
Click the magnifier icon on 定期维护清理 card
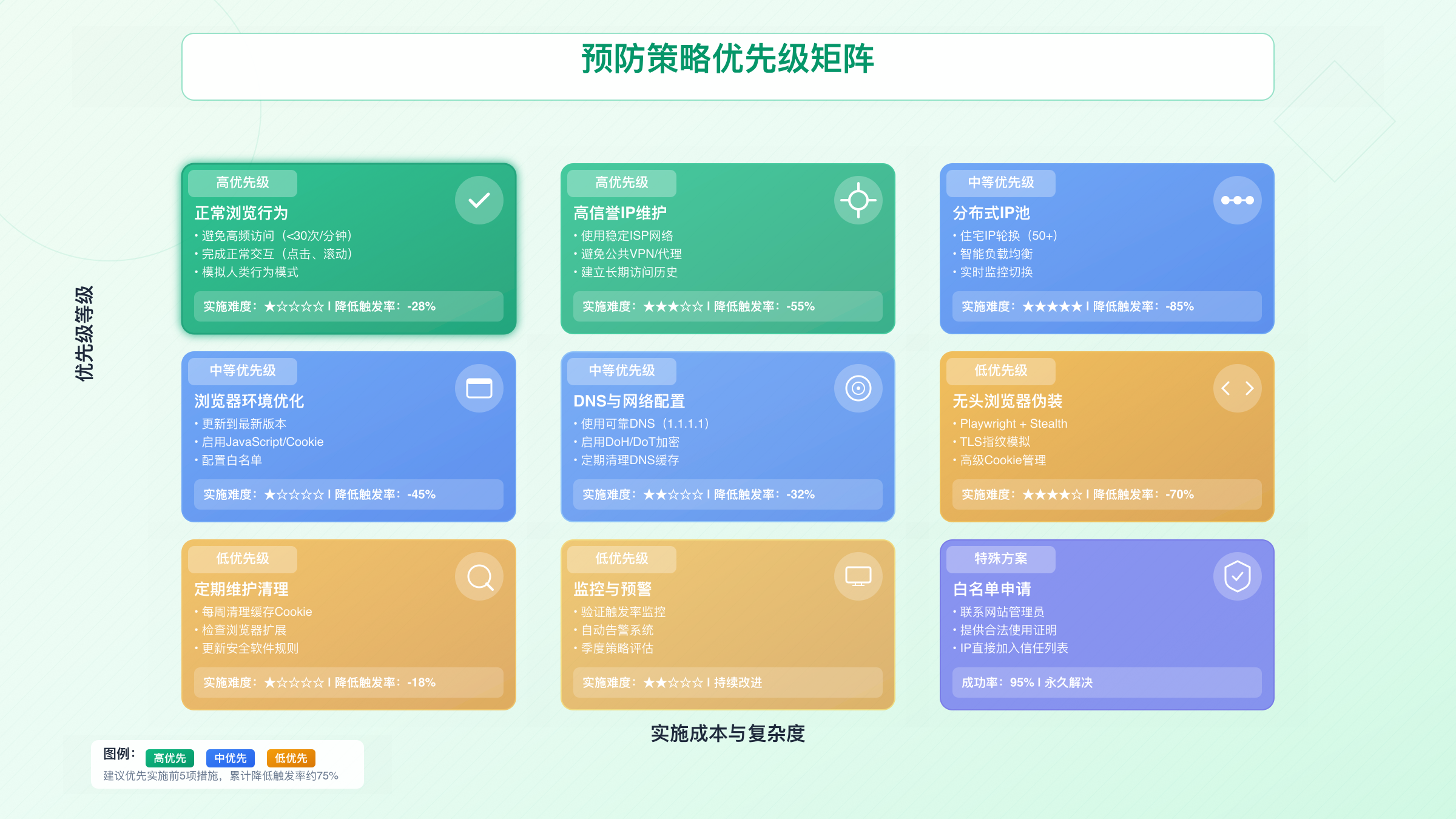click(479, 576)
